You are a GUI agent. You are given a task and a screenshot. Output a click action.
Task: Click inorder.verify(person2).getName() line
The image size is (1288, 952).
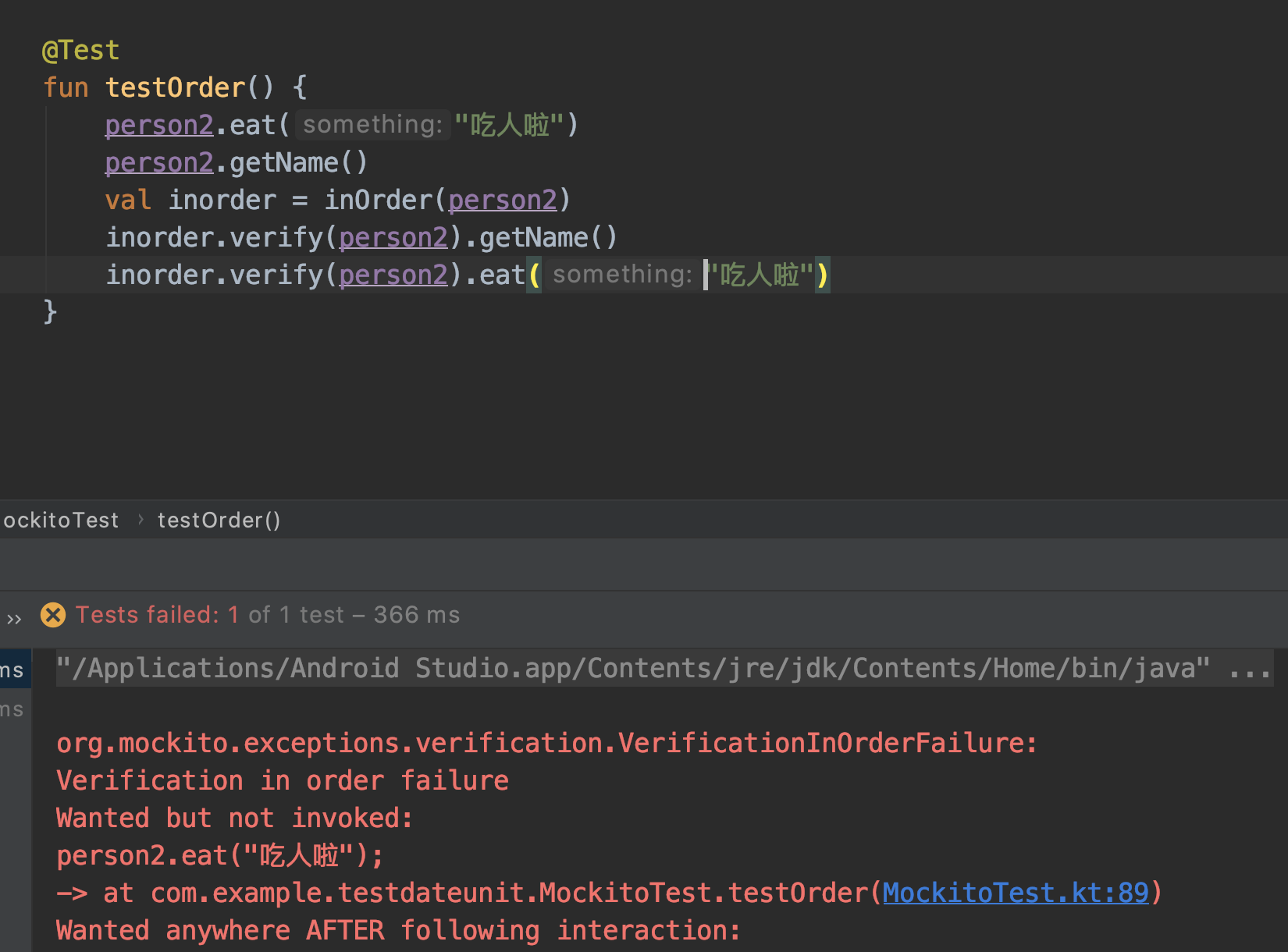[x=361, y=237]
